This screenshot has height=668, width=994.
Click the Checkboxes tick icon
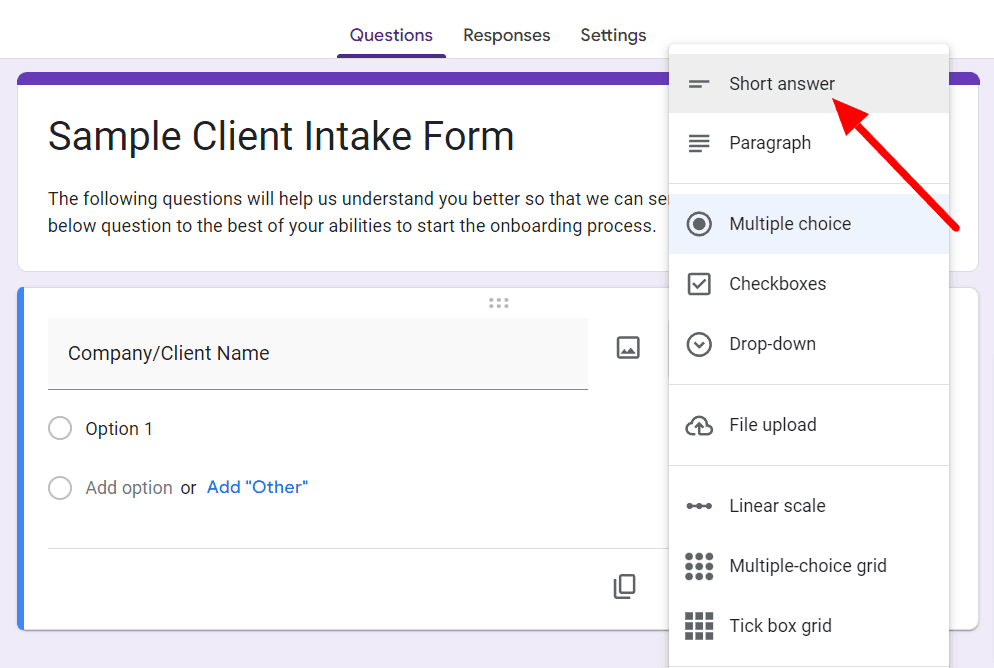(699, 284)
